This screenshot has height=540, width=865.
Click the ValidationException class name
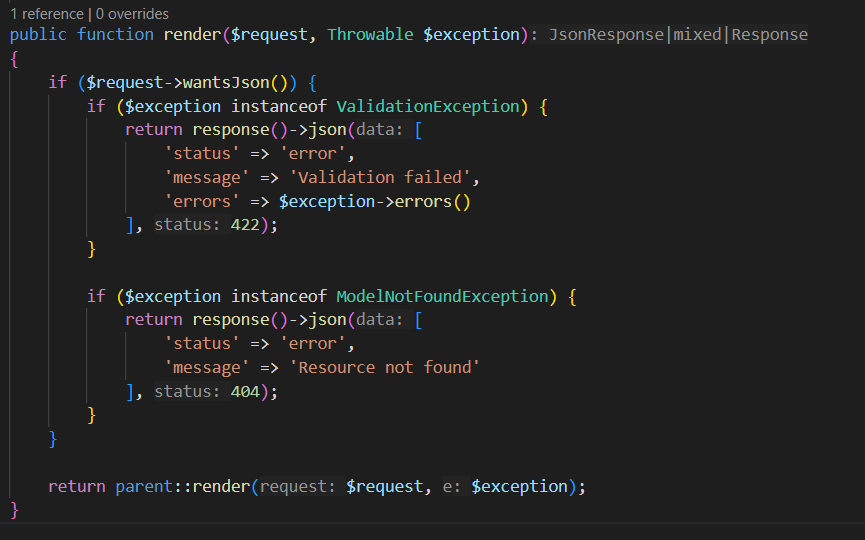click(x=428, y=106)
